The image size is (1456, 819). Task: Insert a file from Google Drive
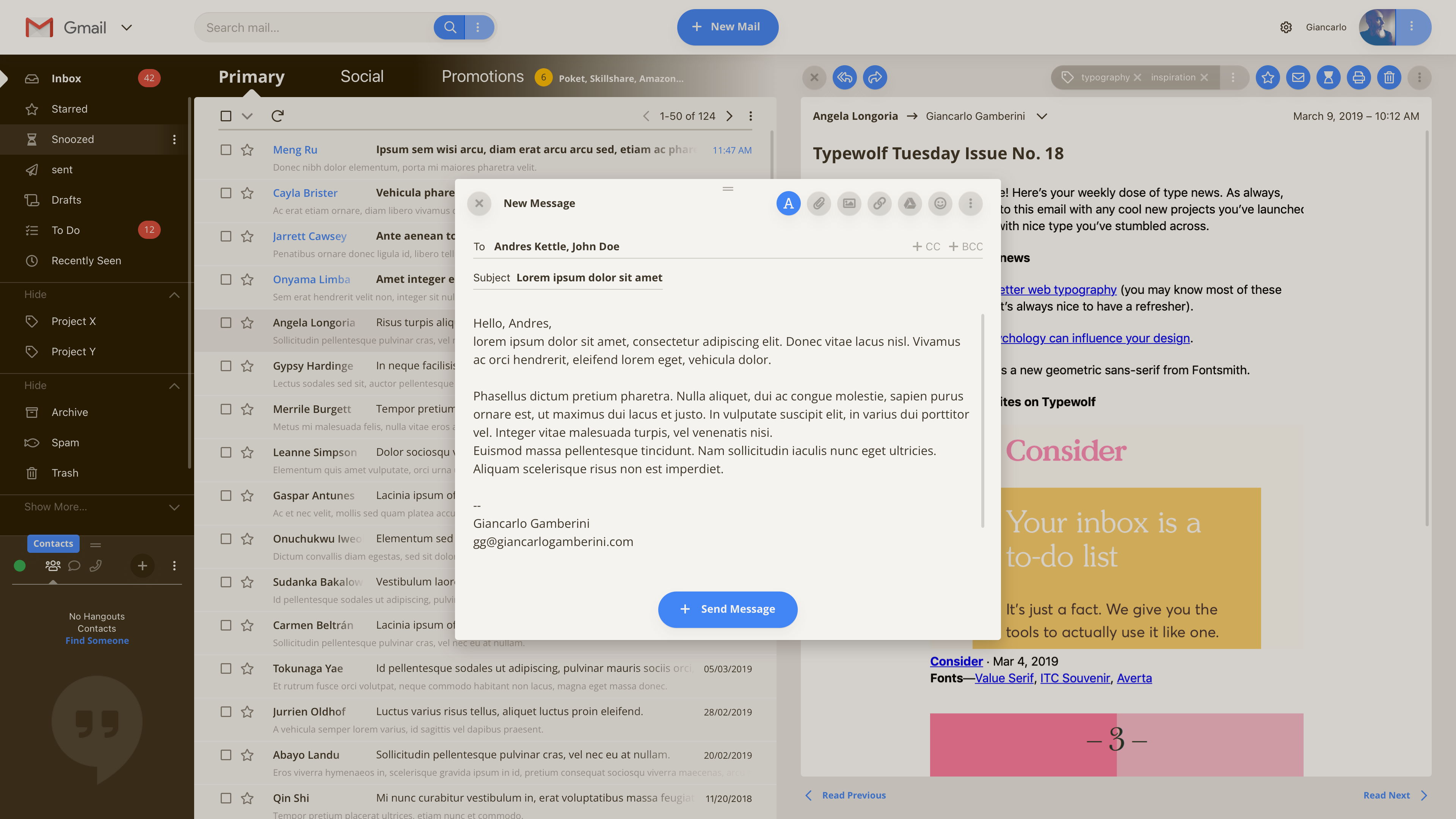[910, 204]
